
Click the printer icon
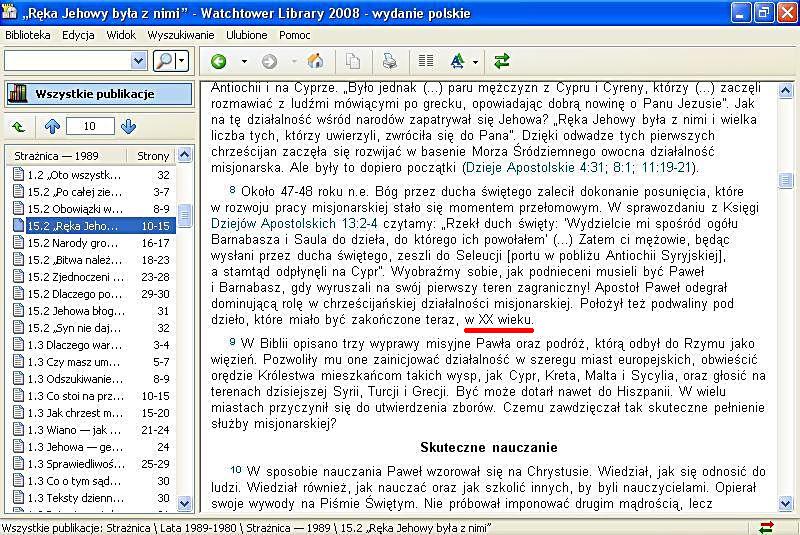pos(389,61)
